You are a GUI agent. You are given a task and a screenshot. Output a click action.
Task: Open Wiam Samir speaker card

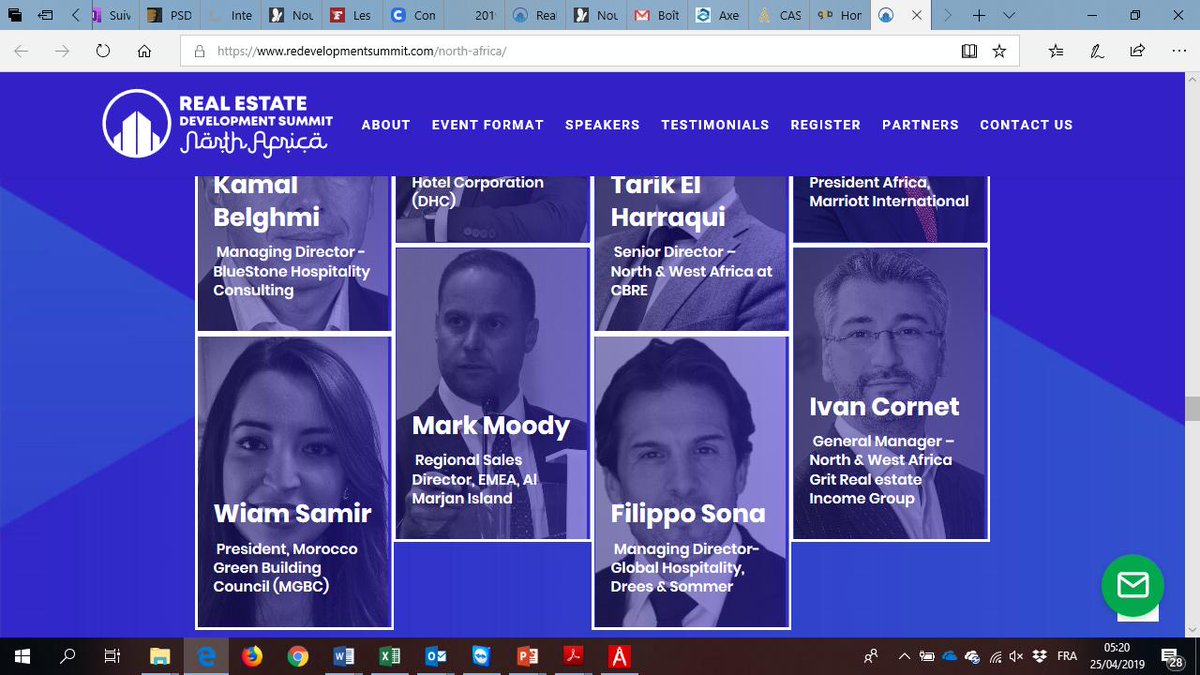294,482
